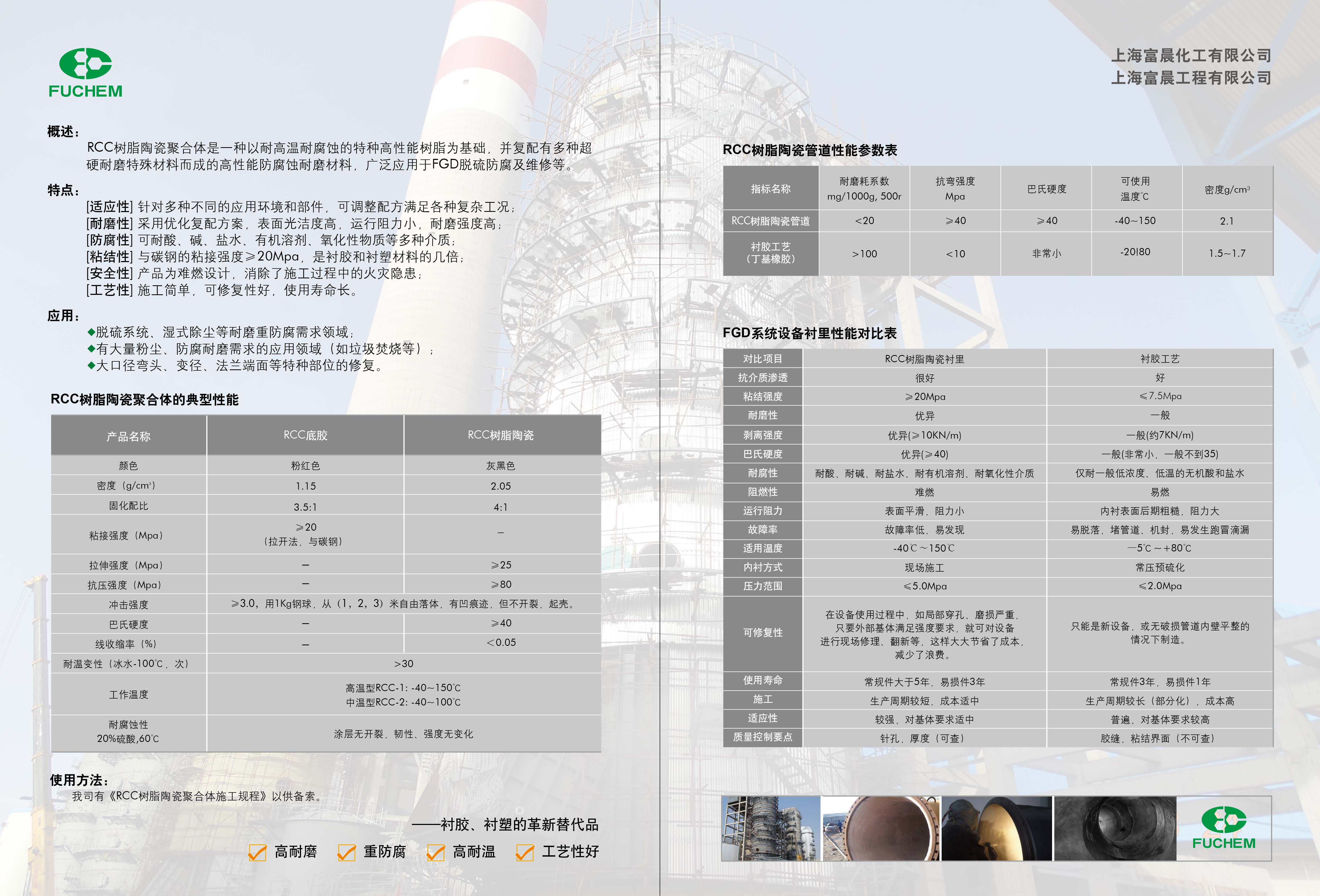Click the [工艺性] feature line
The image size is (1320, 896).
pyautogui.click(x=222, y=290)
